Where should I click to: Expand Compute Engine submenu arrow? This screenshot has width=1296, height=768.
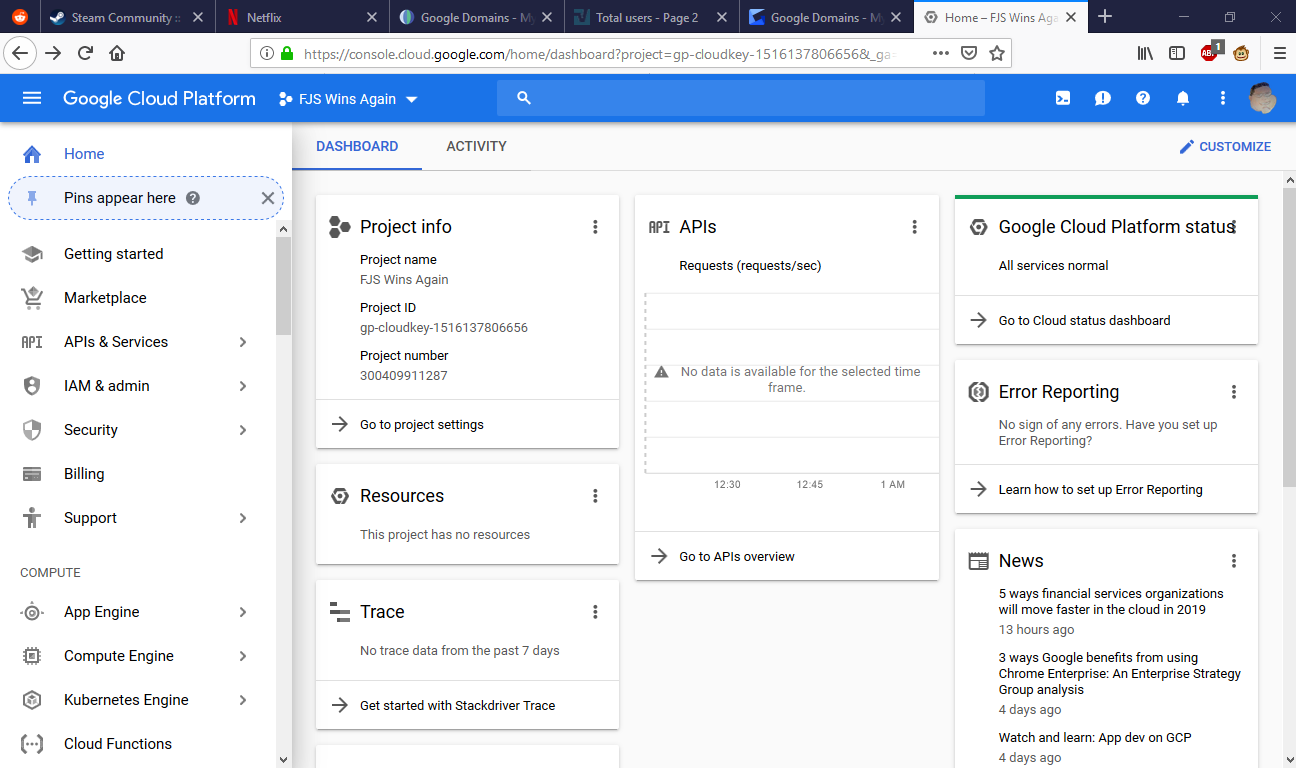[x=243, y=656]
